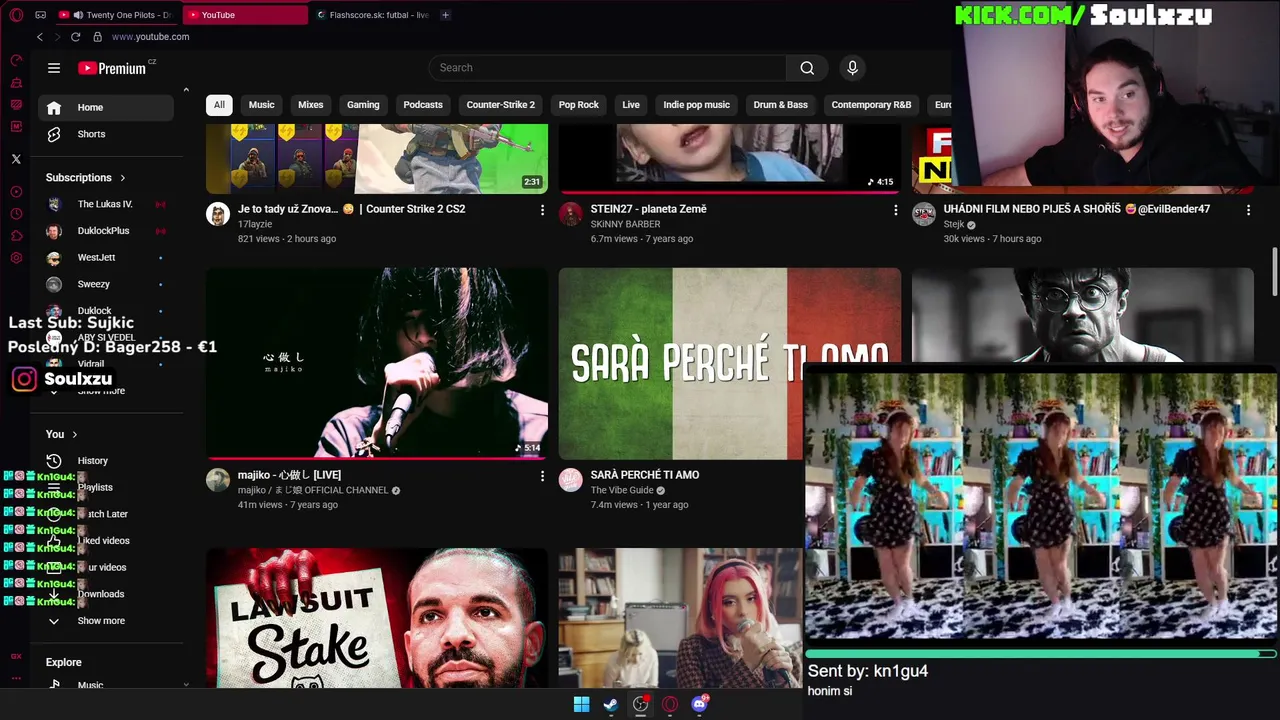
Task: Open DuklockPlus subscription channel
Action: click(x=105, y=231)
